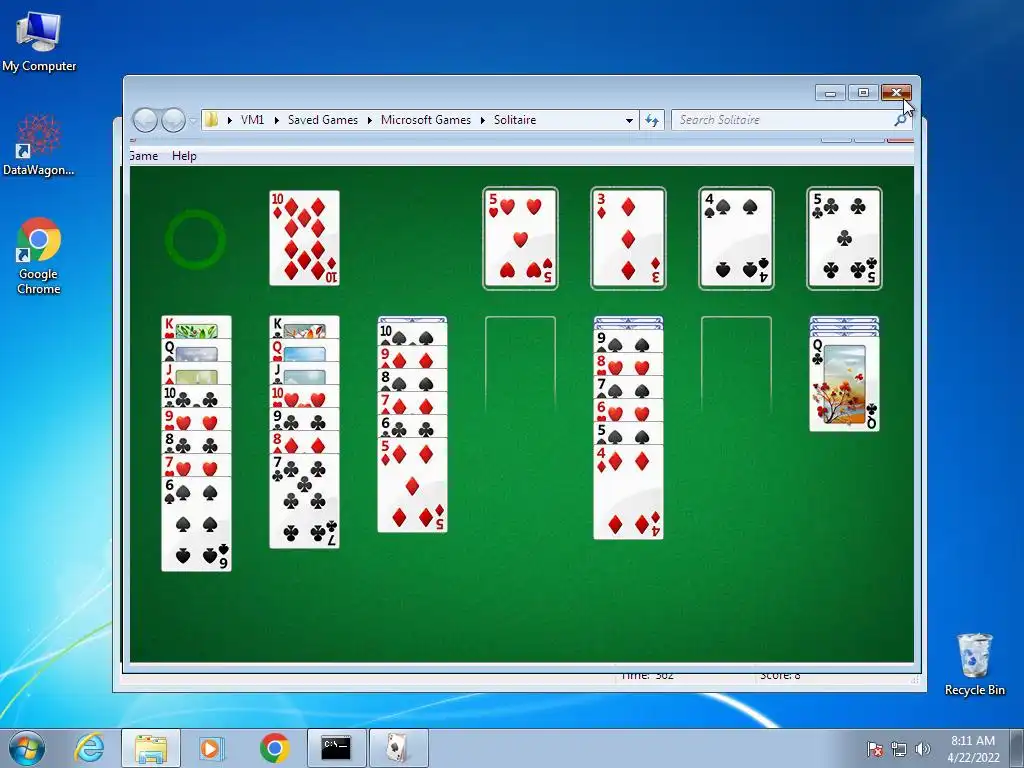1024x768 pixels.
Task: Click the 5 of clubs foundation pile
Action: 844,238
